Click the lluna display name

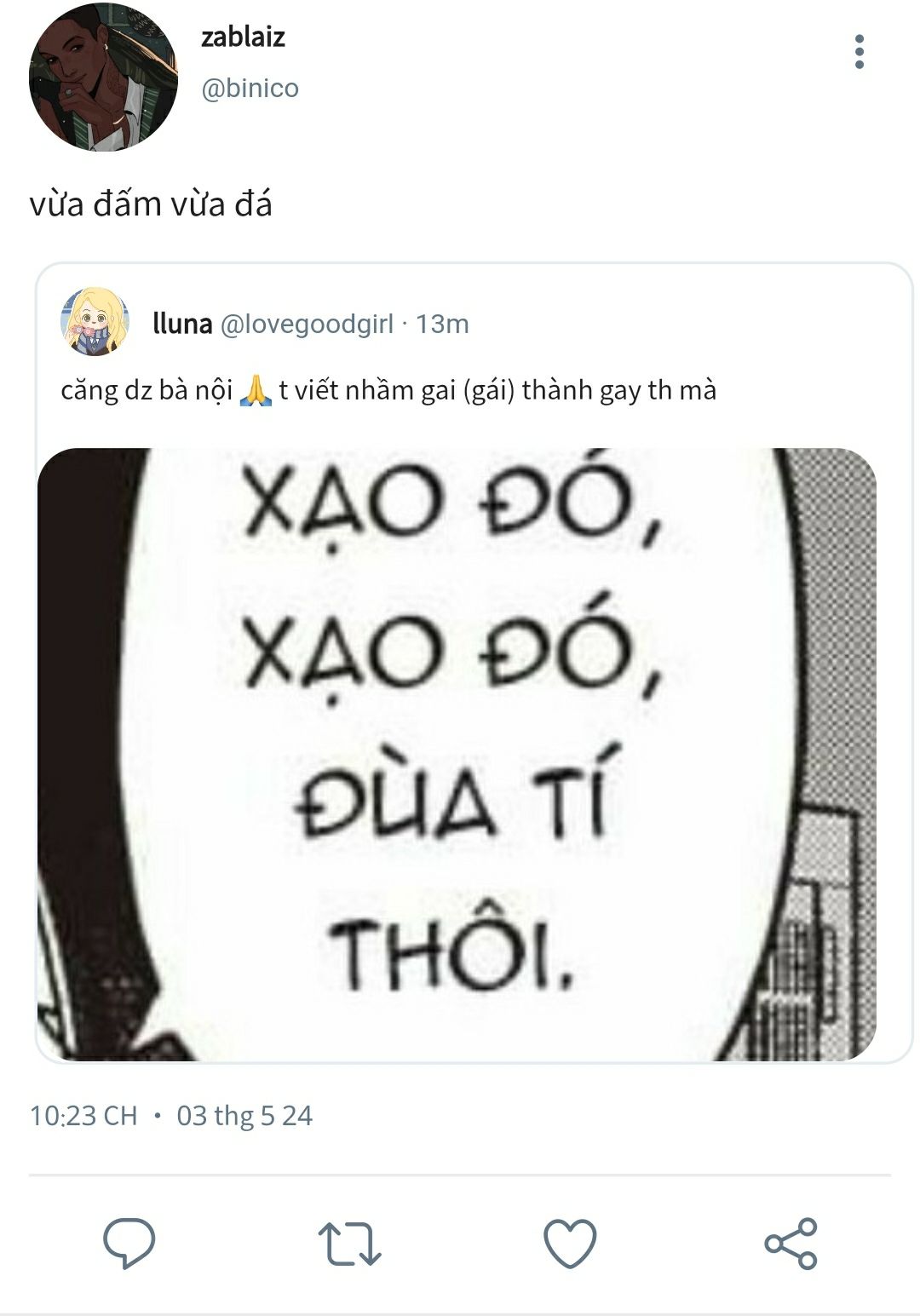[182, 324]
